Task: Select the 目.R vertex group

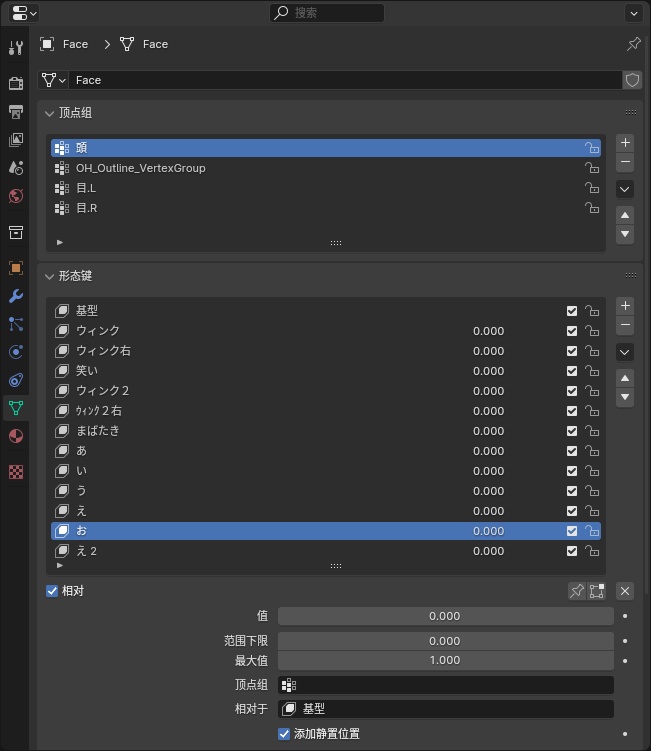Action: pyautogui.click(x=326, y=208)
